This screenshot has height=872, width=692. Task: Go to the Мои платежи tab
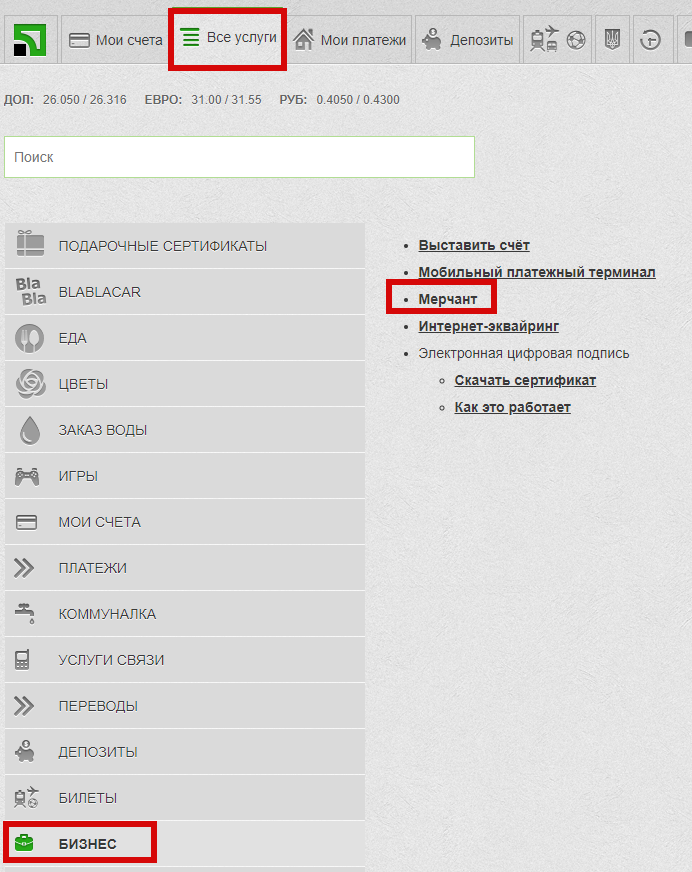point(350,40)
